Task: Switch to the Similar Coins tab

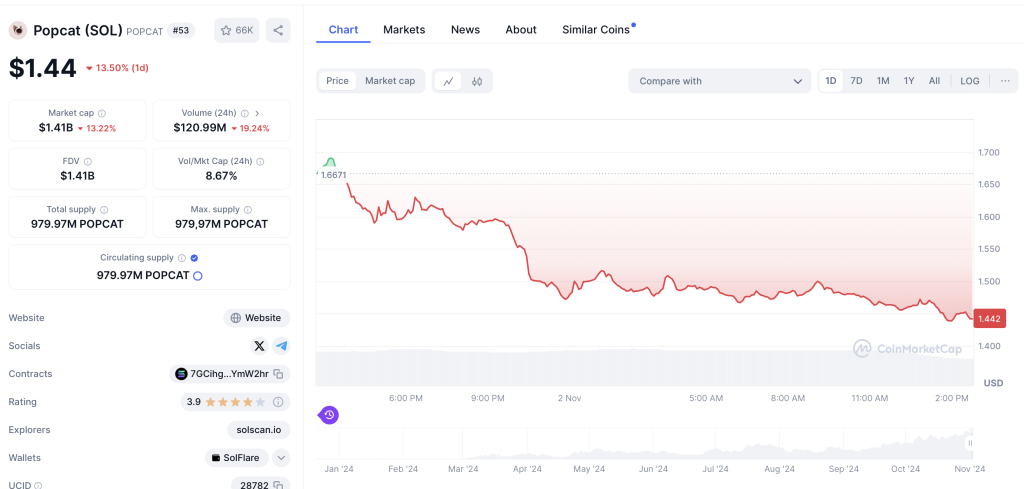Action: tap(596, 30)
